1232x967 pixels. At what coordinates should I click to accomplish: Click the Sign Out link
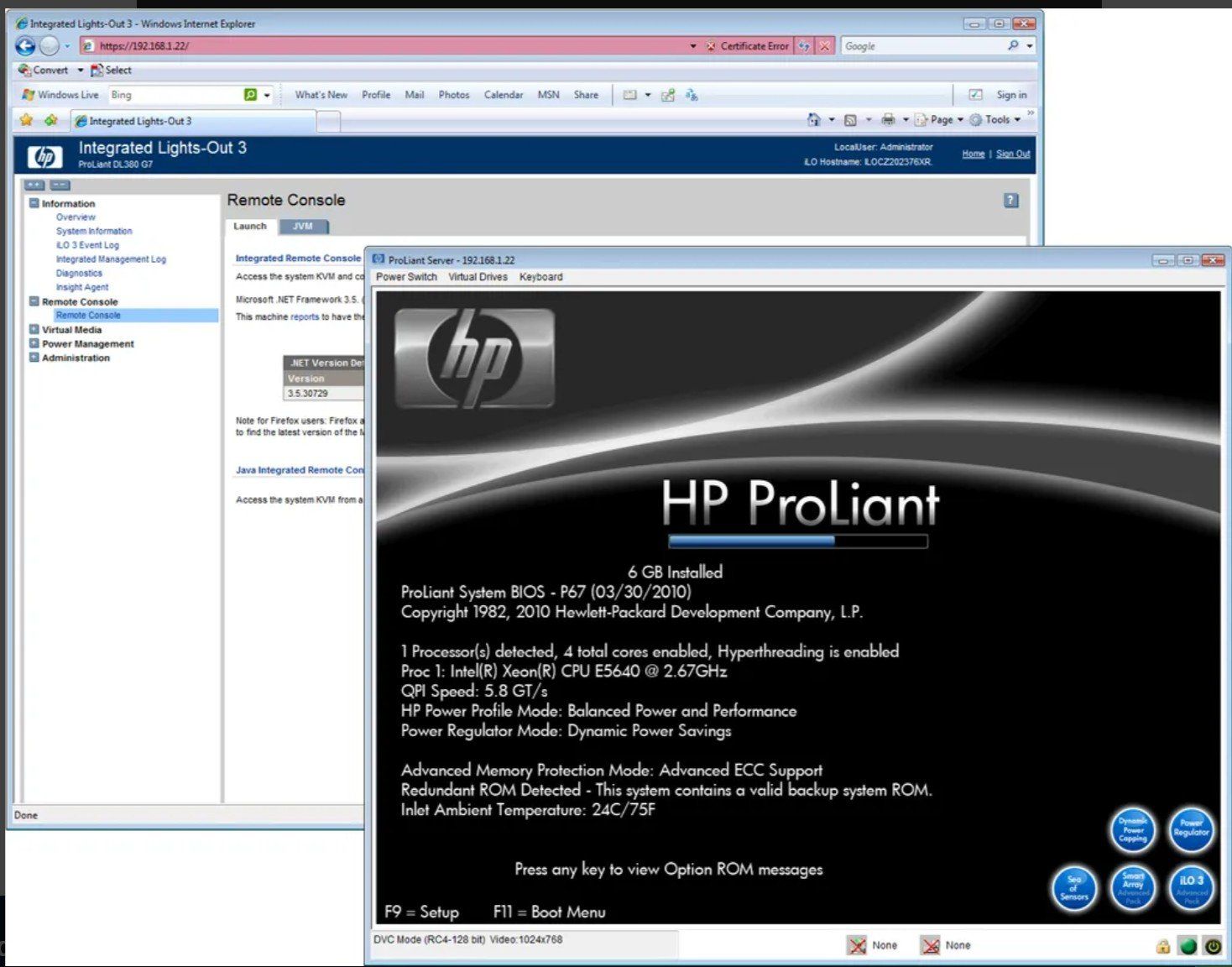[1013, 154]
